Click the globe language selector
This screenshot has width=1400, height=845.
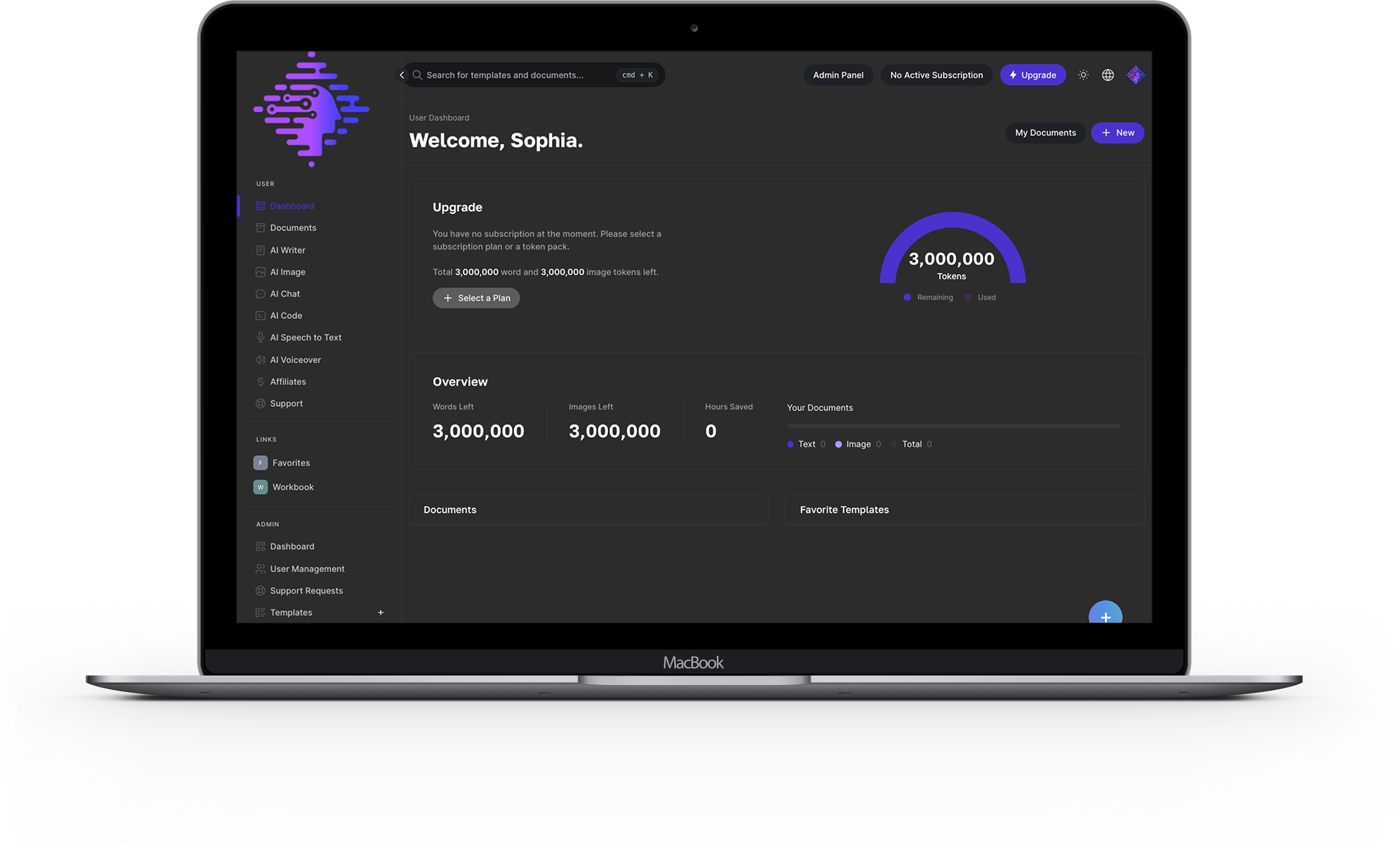[x=1108, y=74]
